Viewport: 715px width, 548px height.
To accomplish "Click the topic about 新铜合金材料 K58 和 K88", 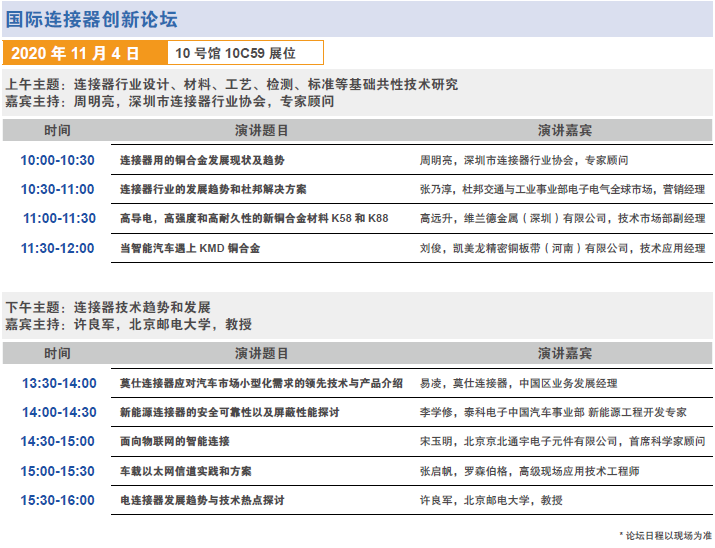I will click(254, 218).
